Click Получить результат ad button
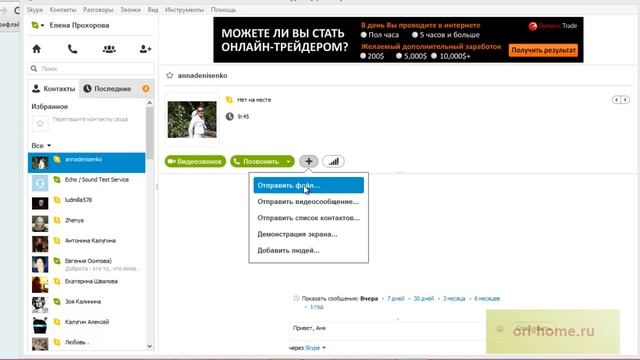Screen dimensions: 640x360 tap(543, 50)
